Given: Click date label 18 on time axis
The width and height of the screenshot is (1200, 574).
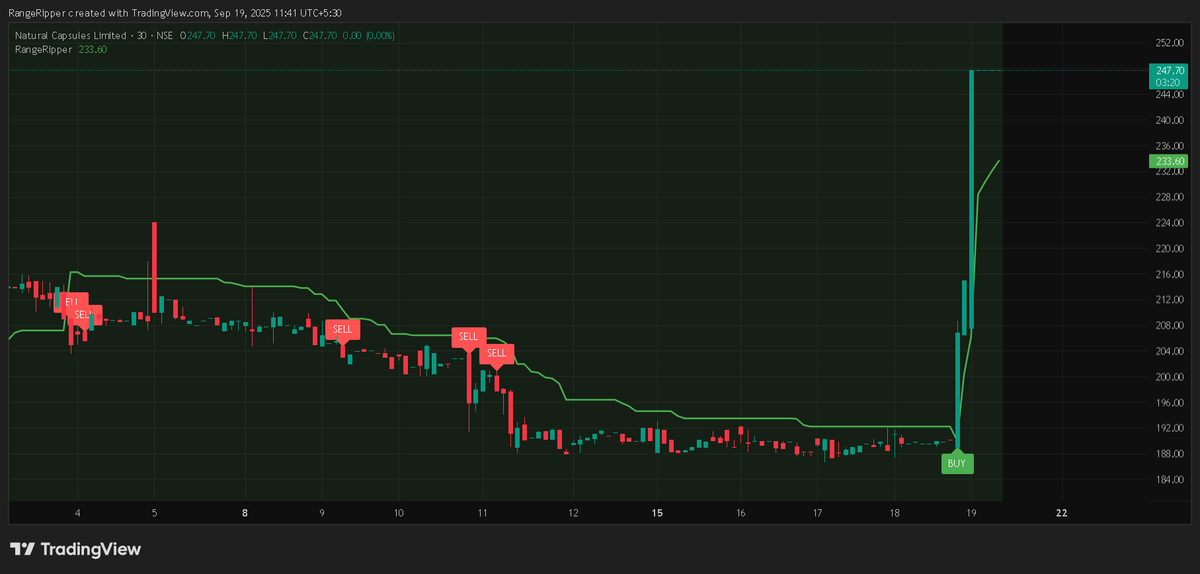Looking at the screenshot, I should [894, 513].
